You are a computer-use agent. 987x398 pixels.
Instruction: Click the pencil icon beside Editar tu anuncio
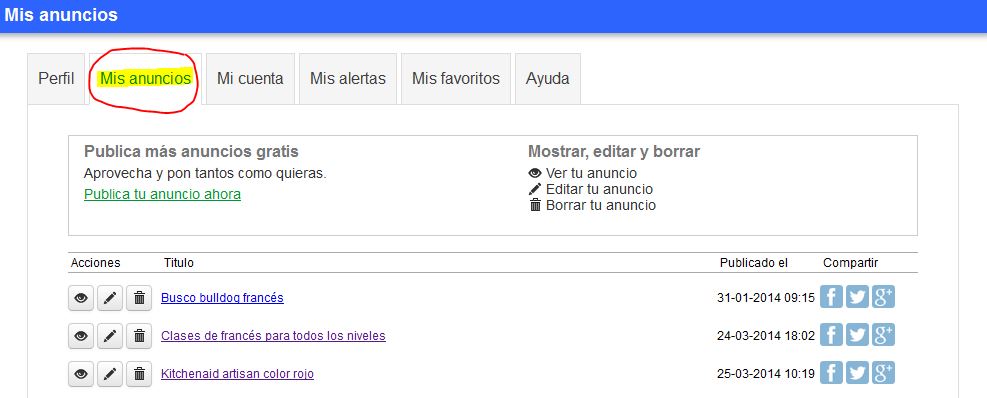coord(535,189)
